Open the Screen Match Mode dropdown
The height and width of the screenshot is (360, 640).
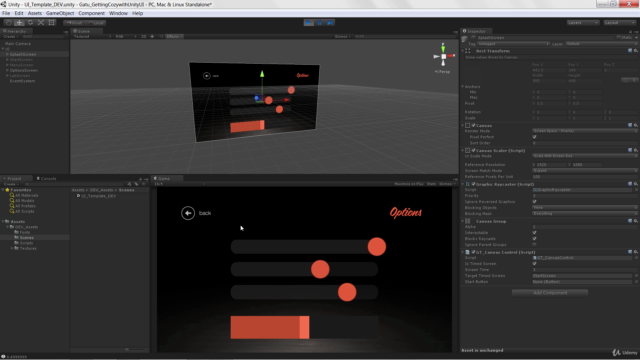[585, 171]
